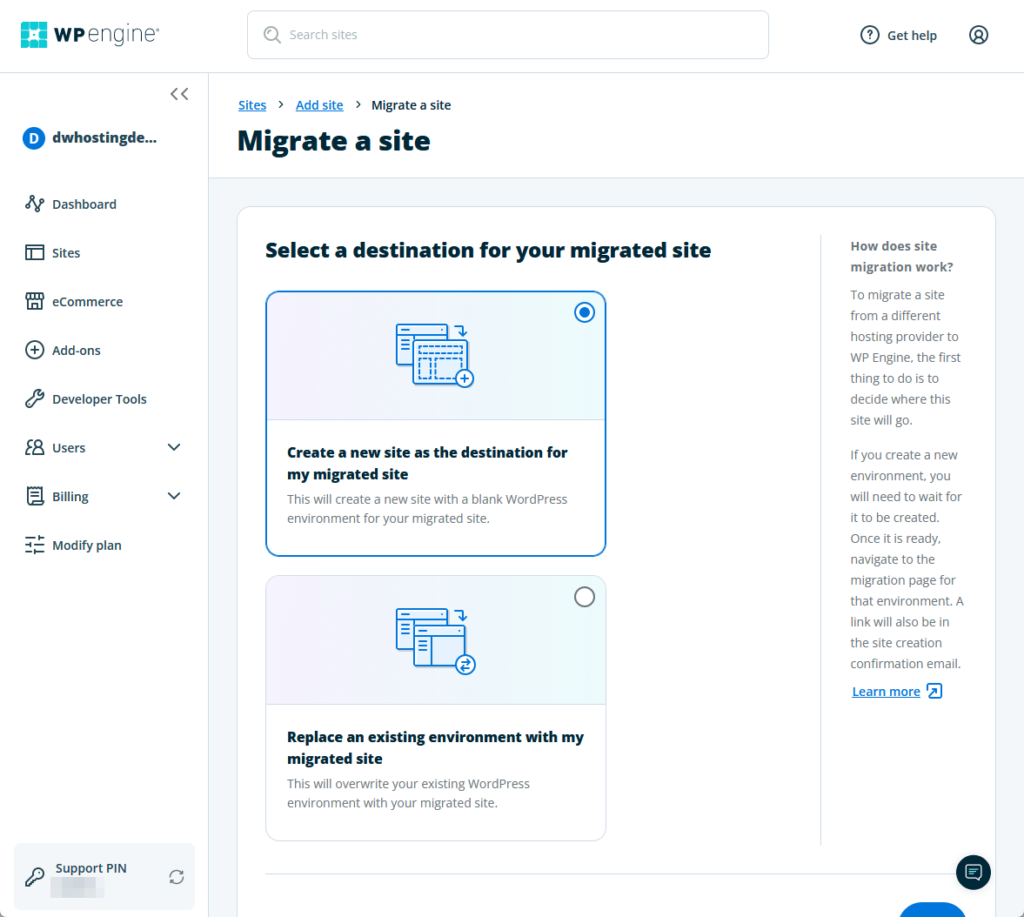Click the search magnifier icon
The image size is (1024, 917).
[x=272, y=35]
